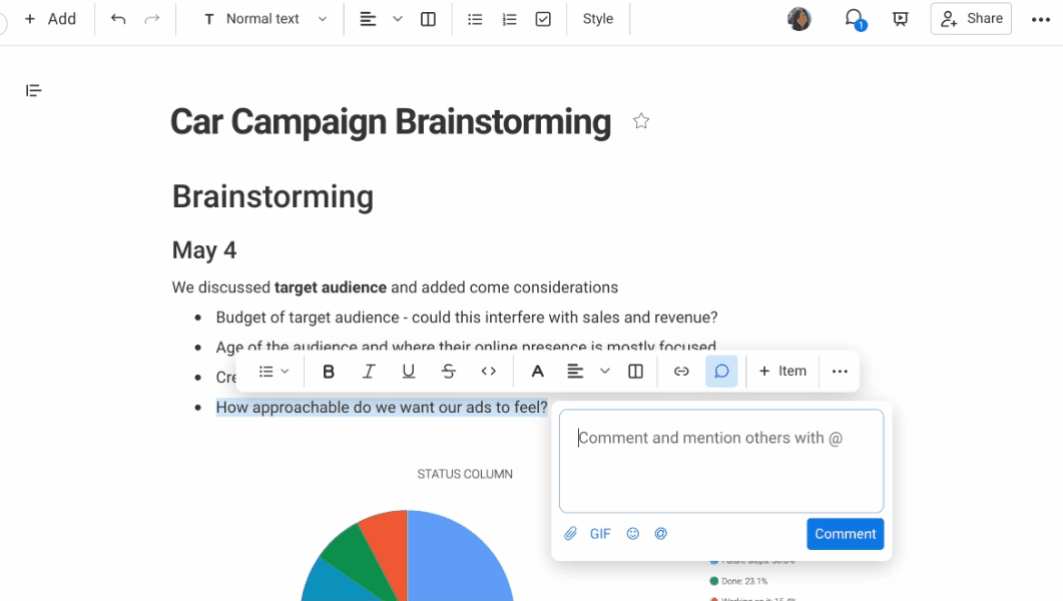The image size is (1063, 601).
Task: Open comments notifications icon with badge
Action: click(855, 19)
